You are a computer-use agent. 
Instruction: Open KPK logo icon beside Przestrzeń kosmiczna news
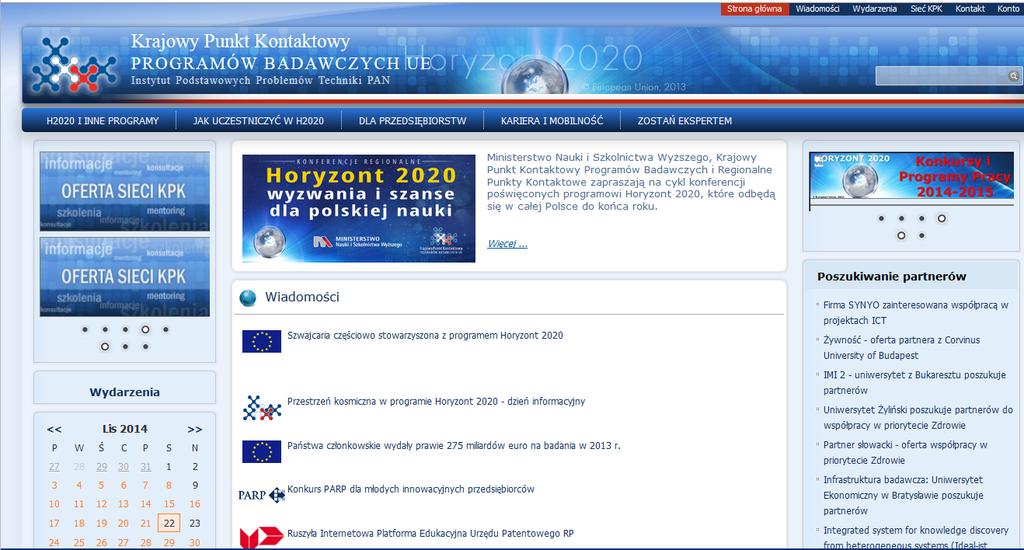tap(261, 408)
